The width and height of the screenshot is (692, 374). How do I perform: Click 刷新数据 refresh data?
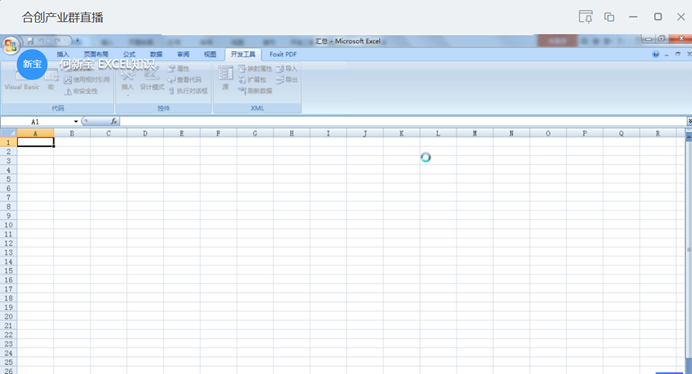pos(255,91)
